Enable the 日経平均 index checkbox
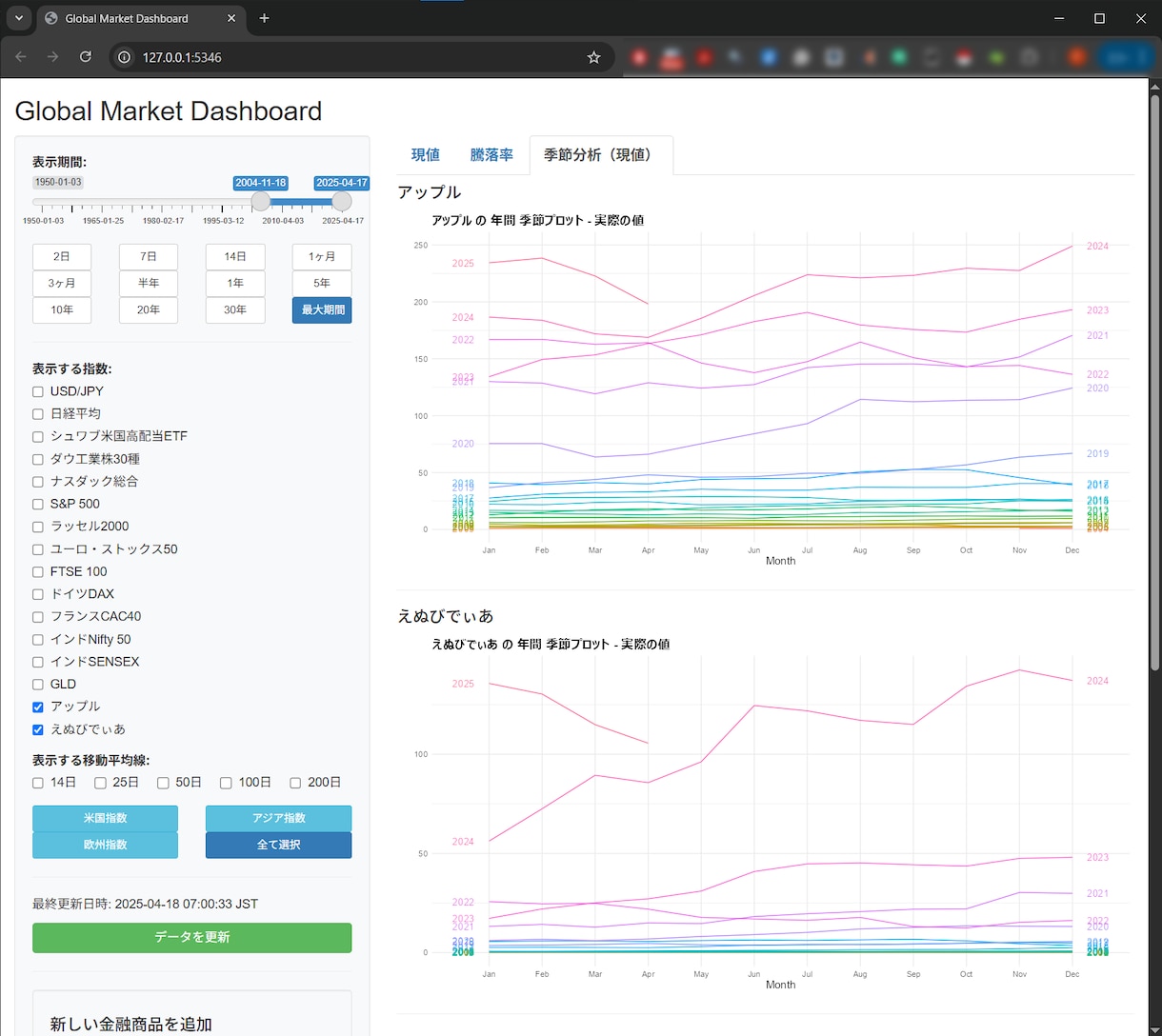Image resolution: width=1162 pixels, height=1036 pixels. pyautogui.click(x=38, y=414)
